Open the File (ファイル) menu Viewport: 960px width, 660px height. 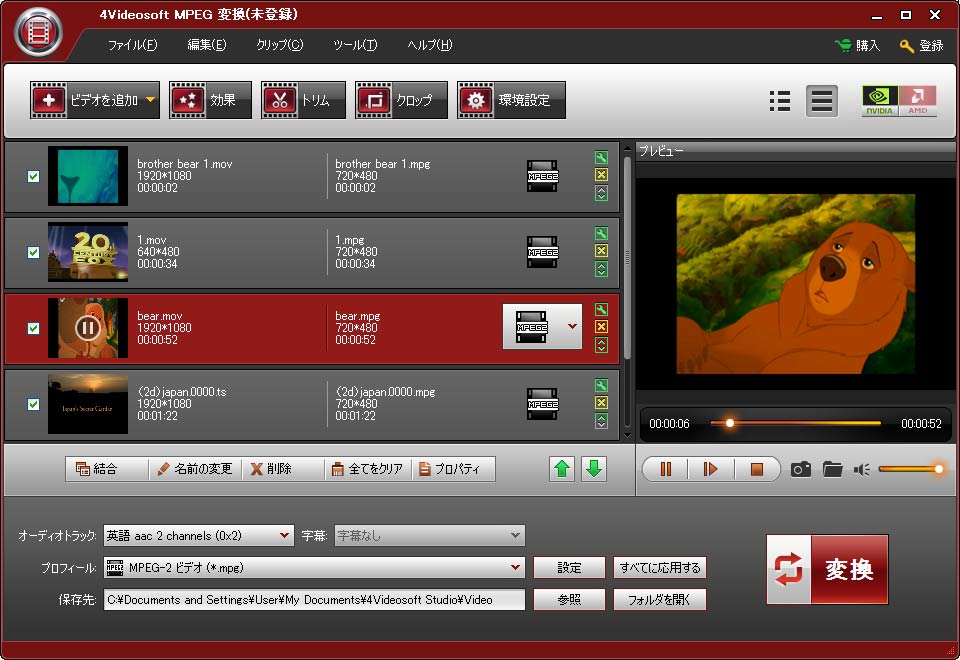pyautogui.click(x=132, y=45)
